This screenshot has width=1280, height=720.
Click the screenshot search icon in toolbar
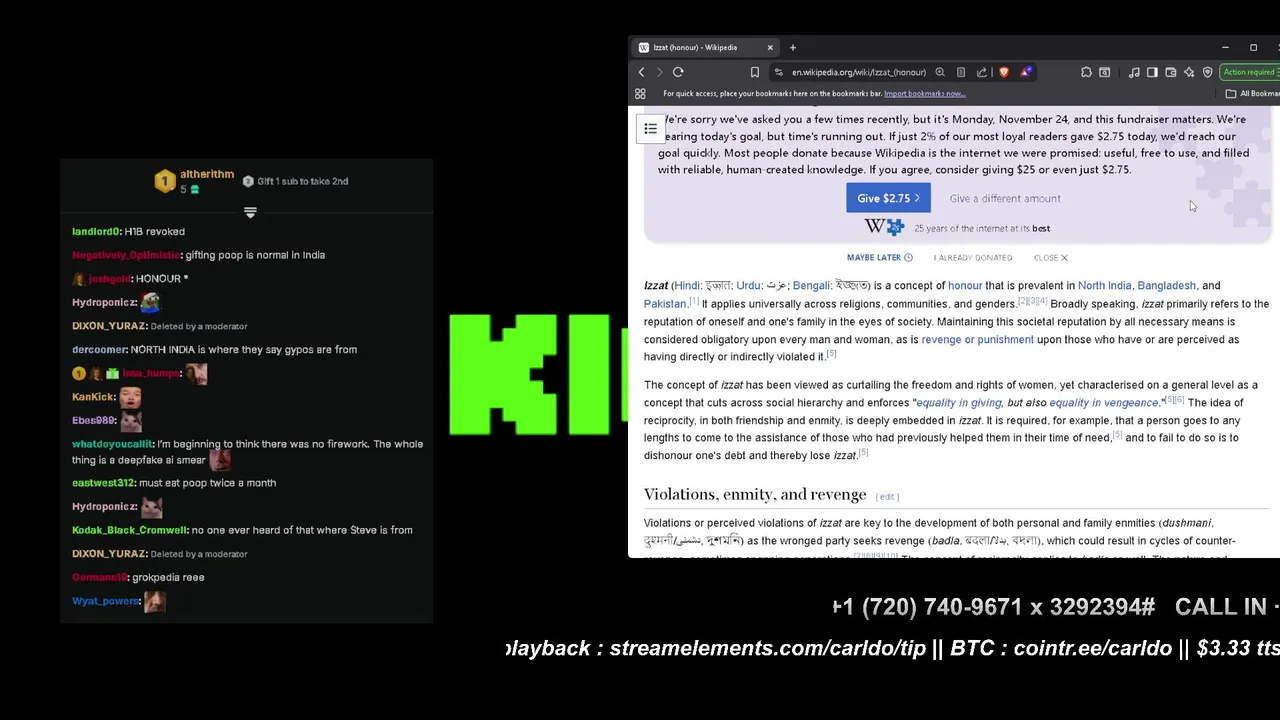pos(1105,72)
